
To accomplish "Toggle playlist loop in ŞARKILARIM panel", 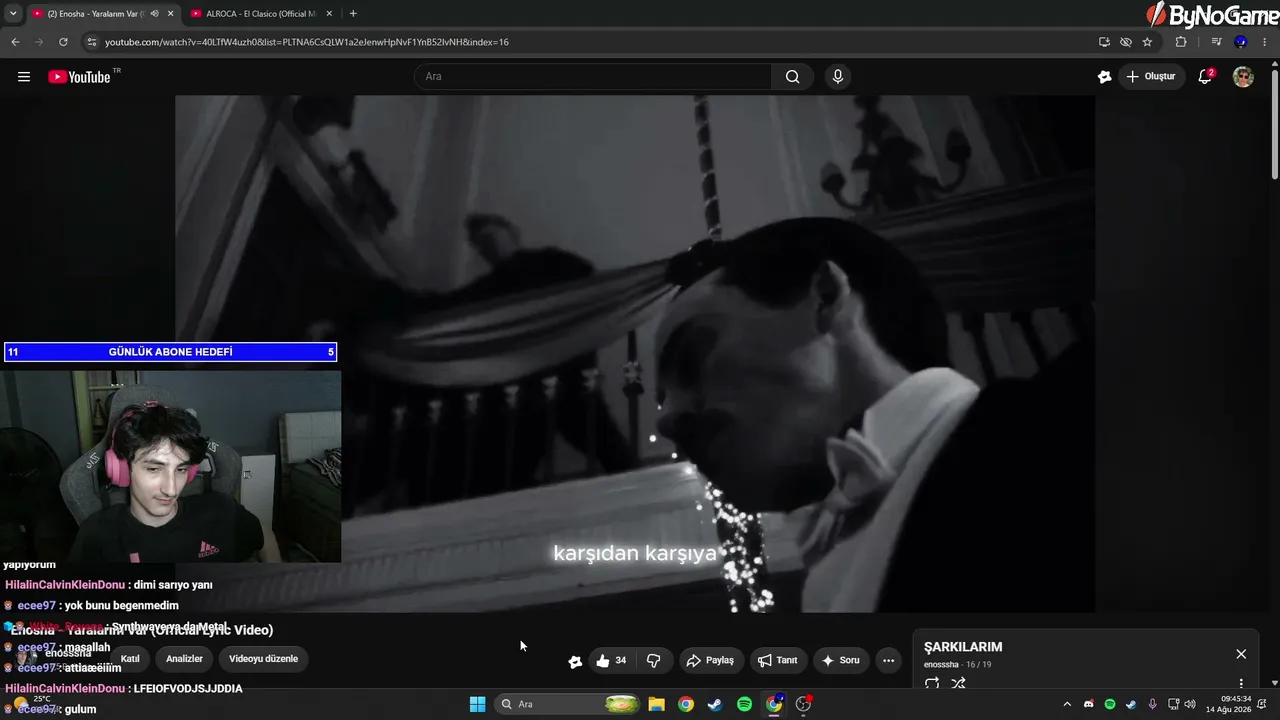I will tap(932, 684).
